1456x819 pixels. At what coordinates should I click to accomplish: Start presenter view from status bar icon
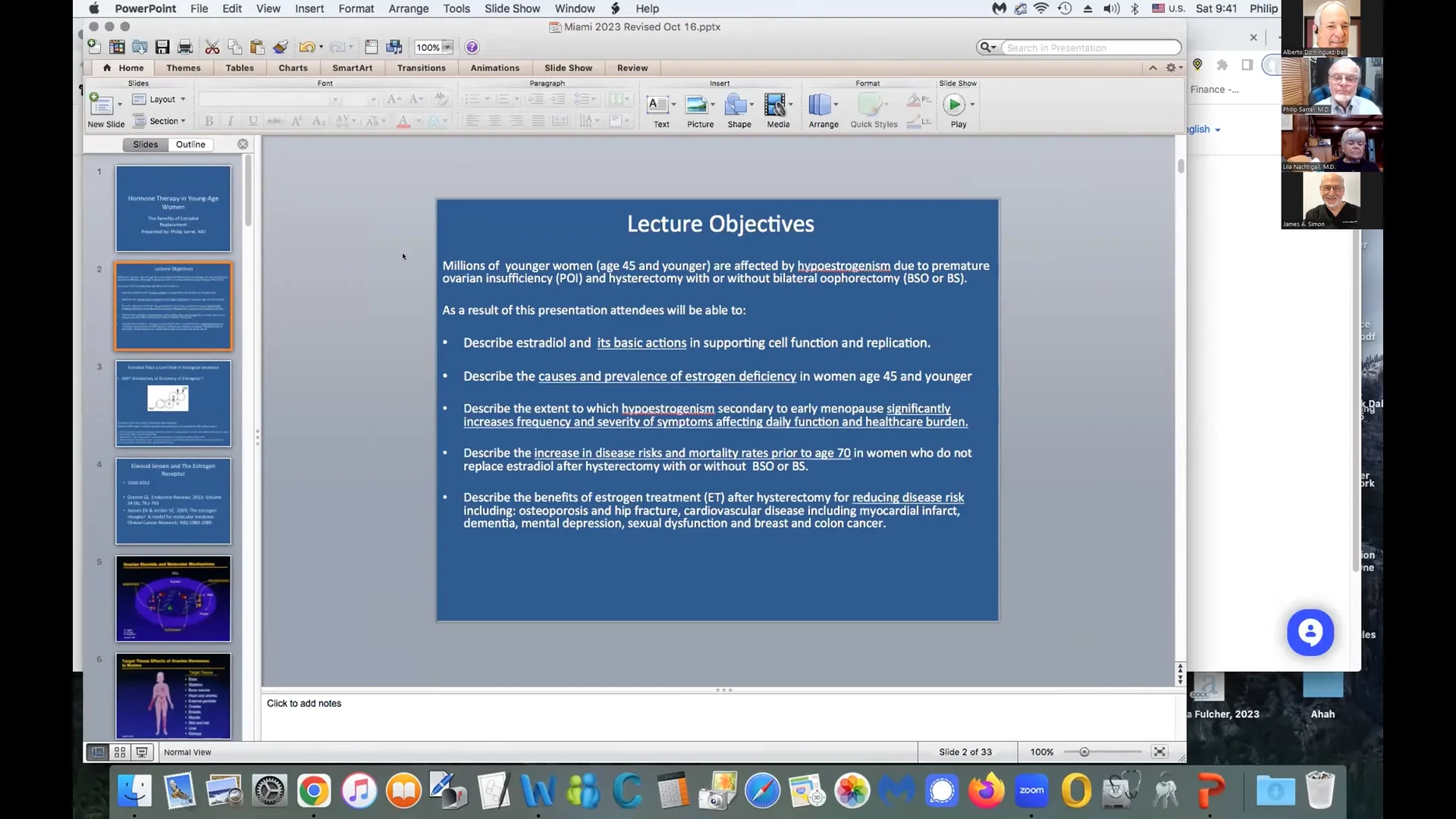tap(142, 752)
